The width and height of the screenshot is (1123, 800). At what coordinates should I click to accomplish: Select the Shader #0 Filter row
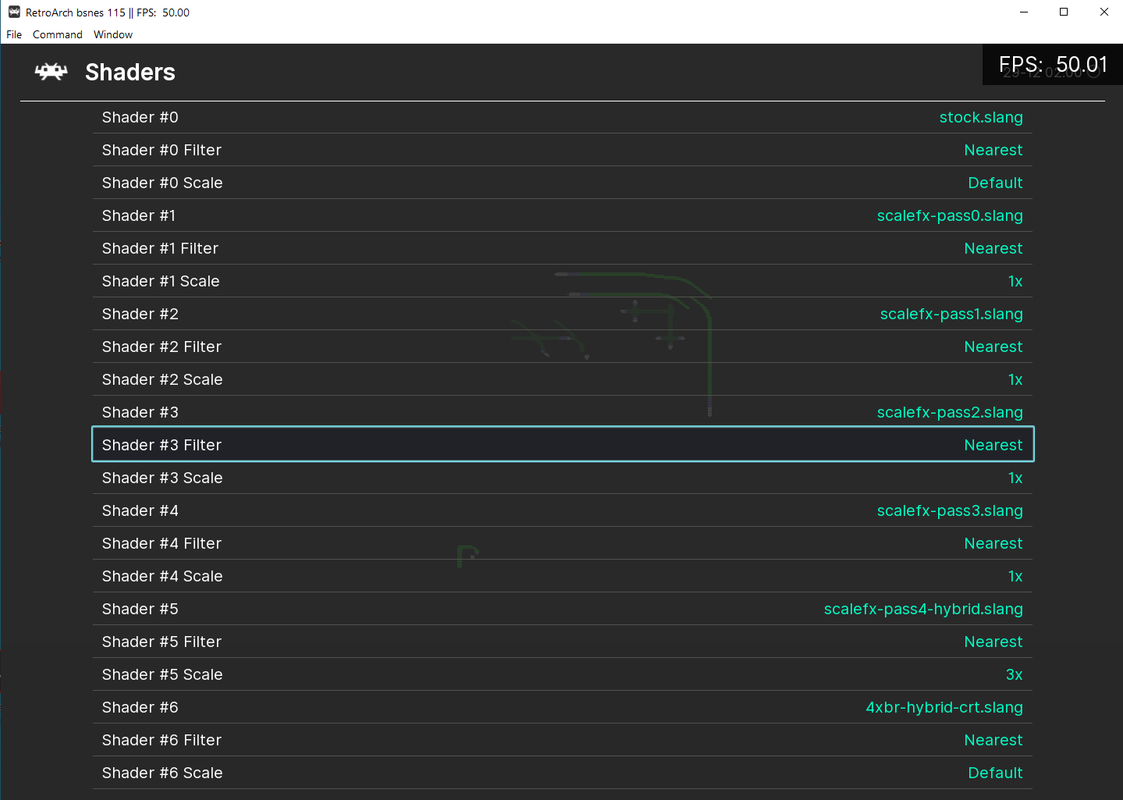[562, 150]
